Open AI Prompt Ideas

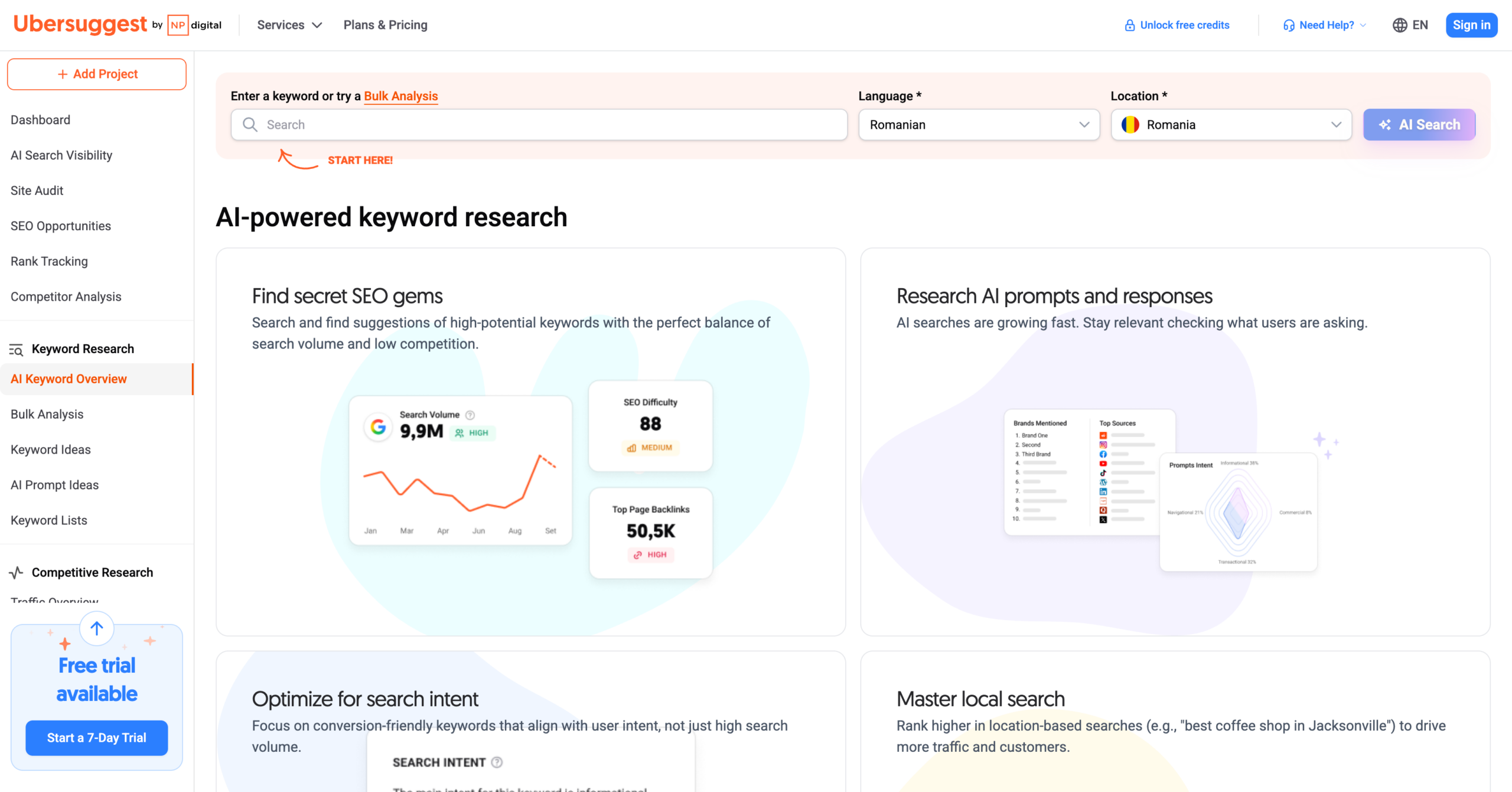pos(54,485)
